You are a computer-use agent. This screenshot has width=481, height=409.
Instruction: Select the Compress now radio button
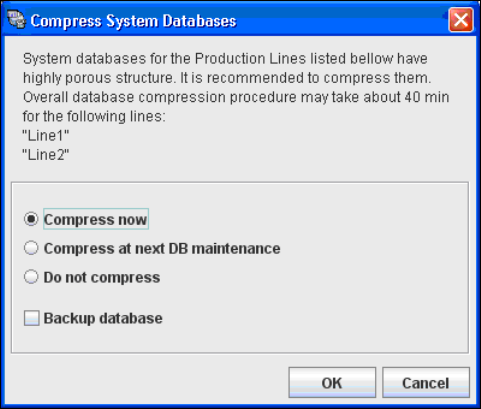[x=31, y=219]
